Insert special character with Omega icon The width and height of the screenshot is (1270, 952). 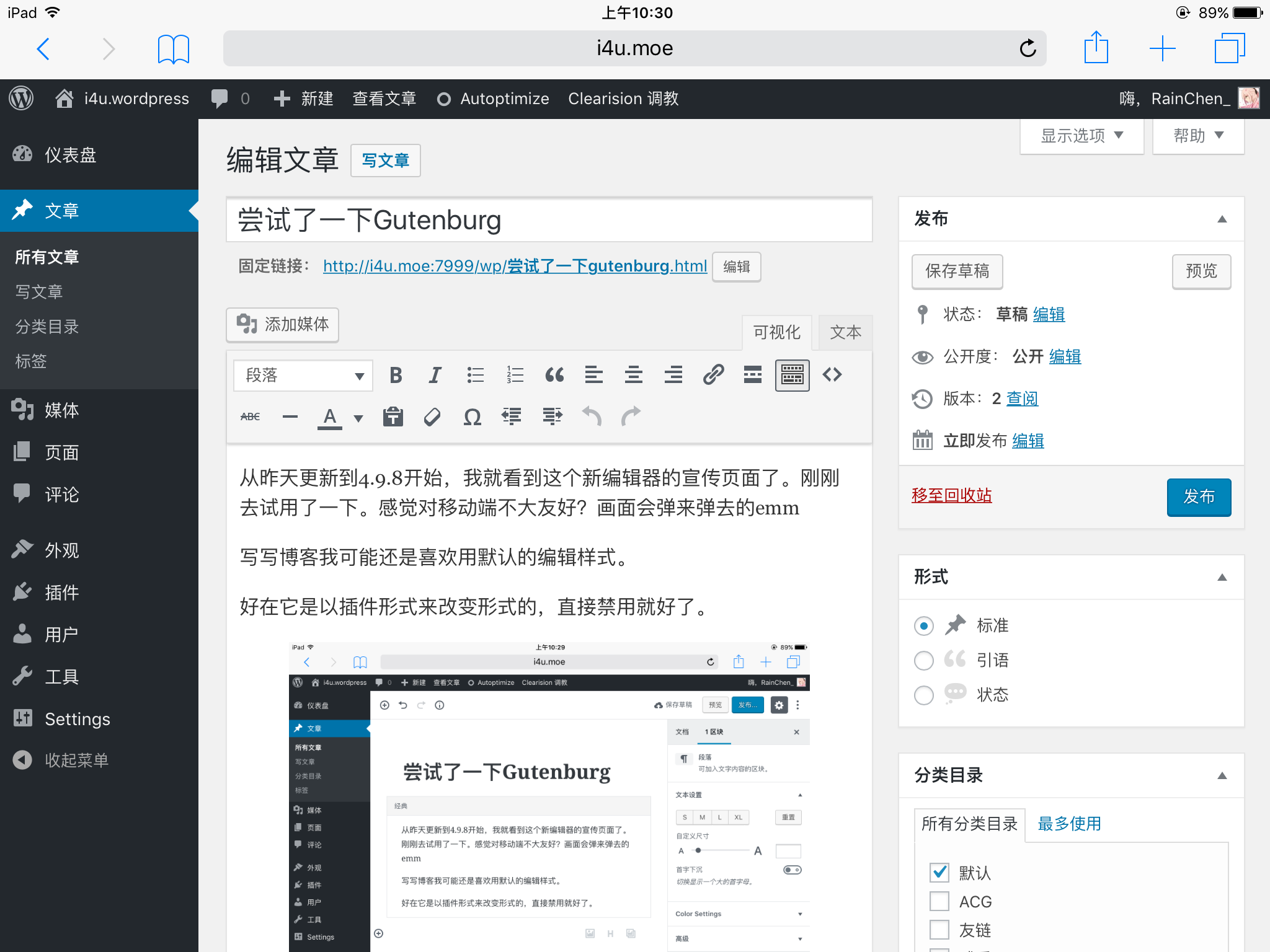click(473, 417)
